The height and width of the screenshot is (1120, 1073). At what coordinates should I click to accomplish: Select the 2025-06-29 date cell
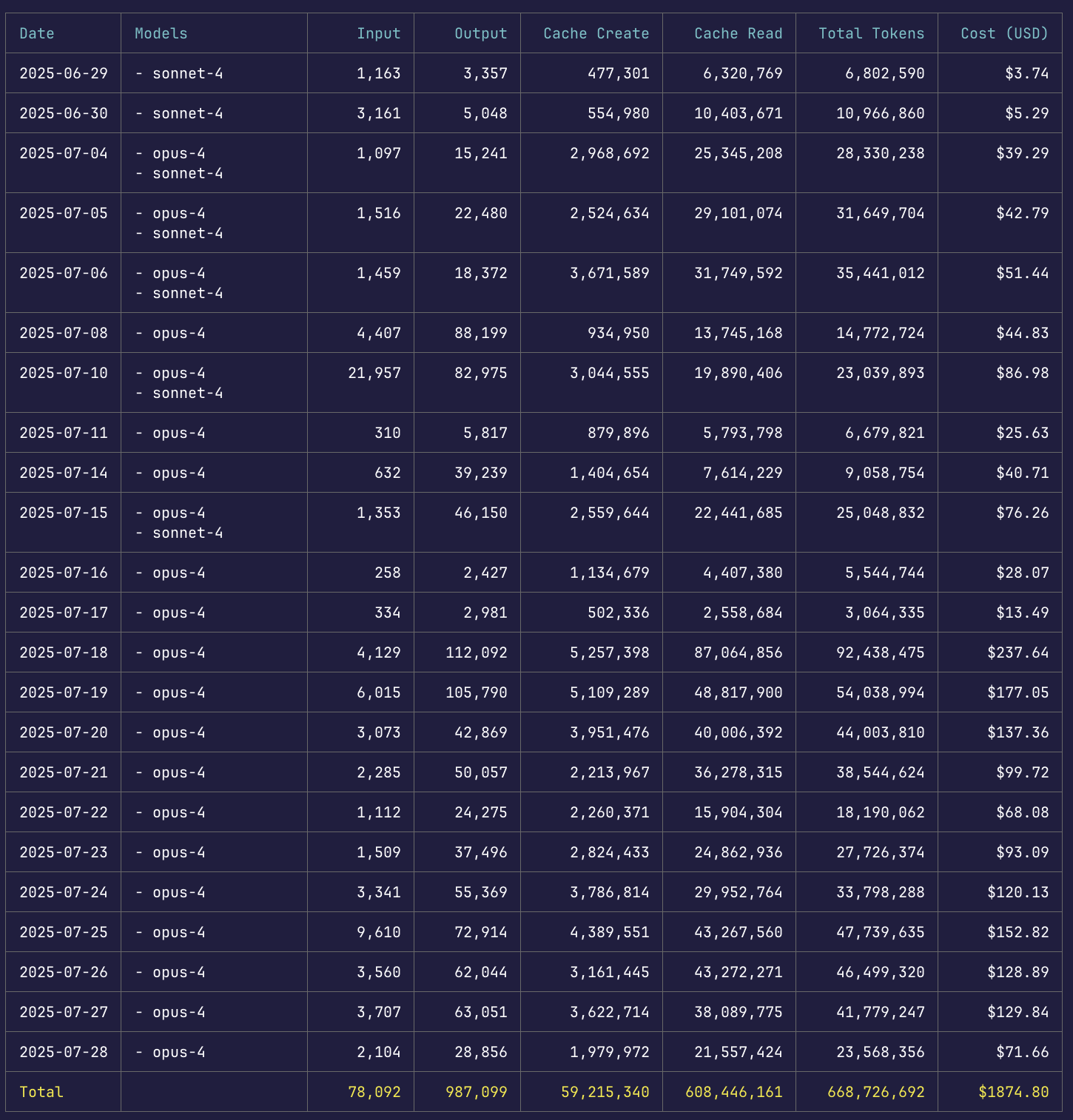click(64, 73)
